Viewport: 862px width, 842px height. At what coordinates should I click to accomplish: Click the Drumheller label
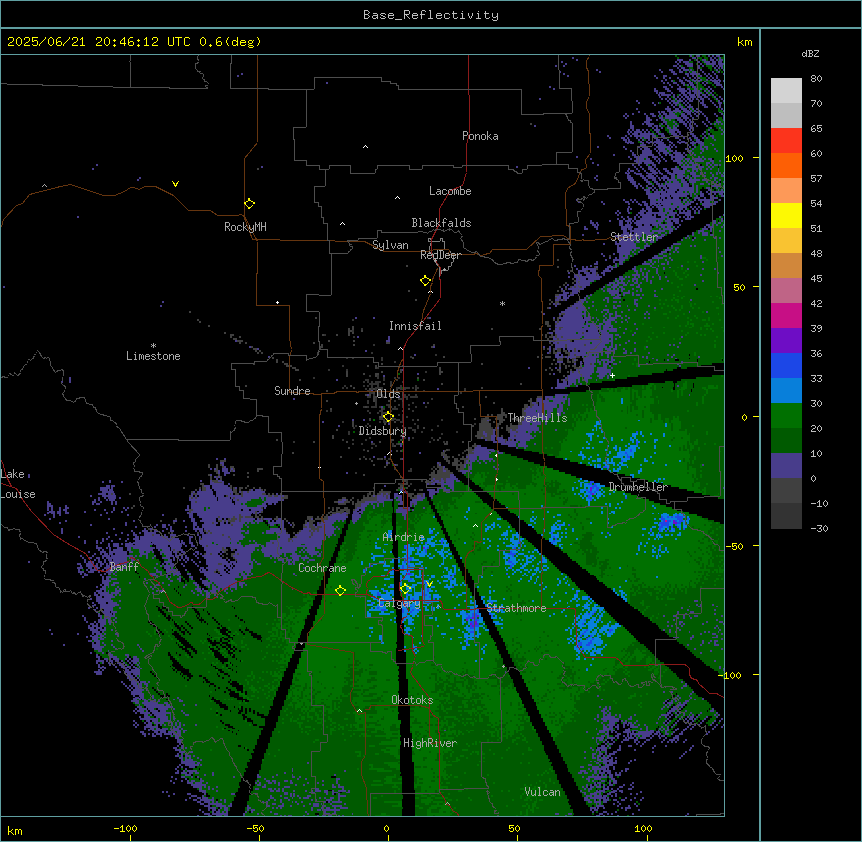(638, 487)
